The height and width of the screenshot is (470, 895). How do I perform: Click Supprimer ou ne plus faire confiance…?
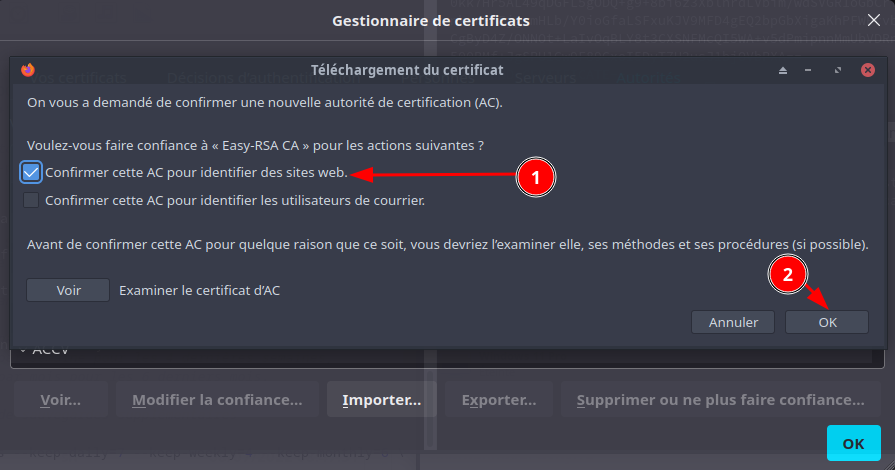(x=720, y=400)
